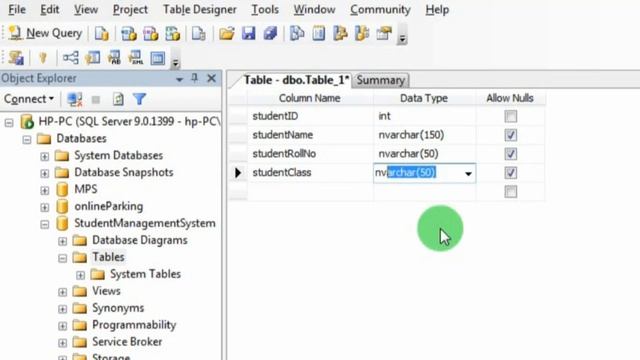640x360 pixels.
Task: Open Object Explorer window position arrow
Action: click(x=180, y=79)
